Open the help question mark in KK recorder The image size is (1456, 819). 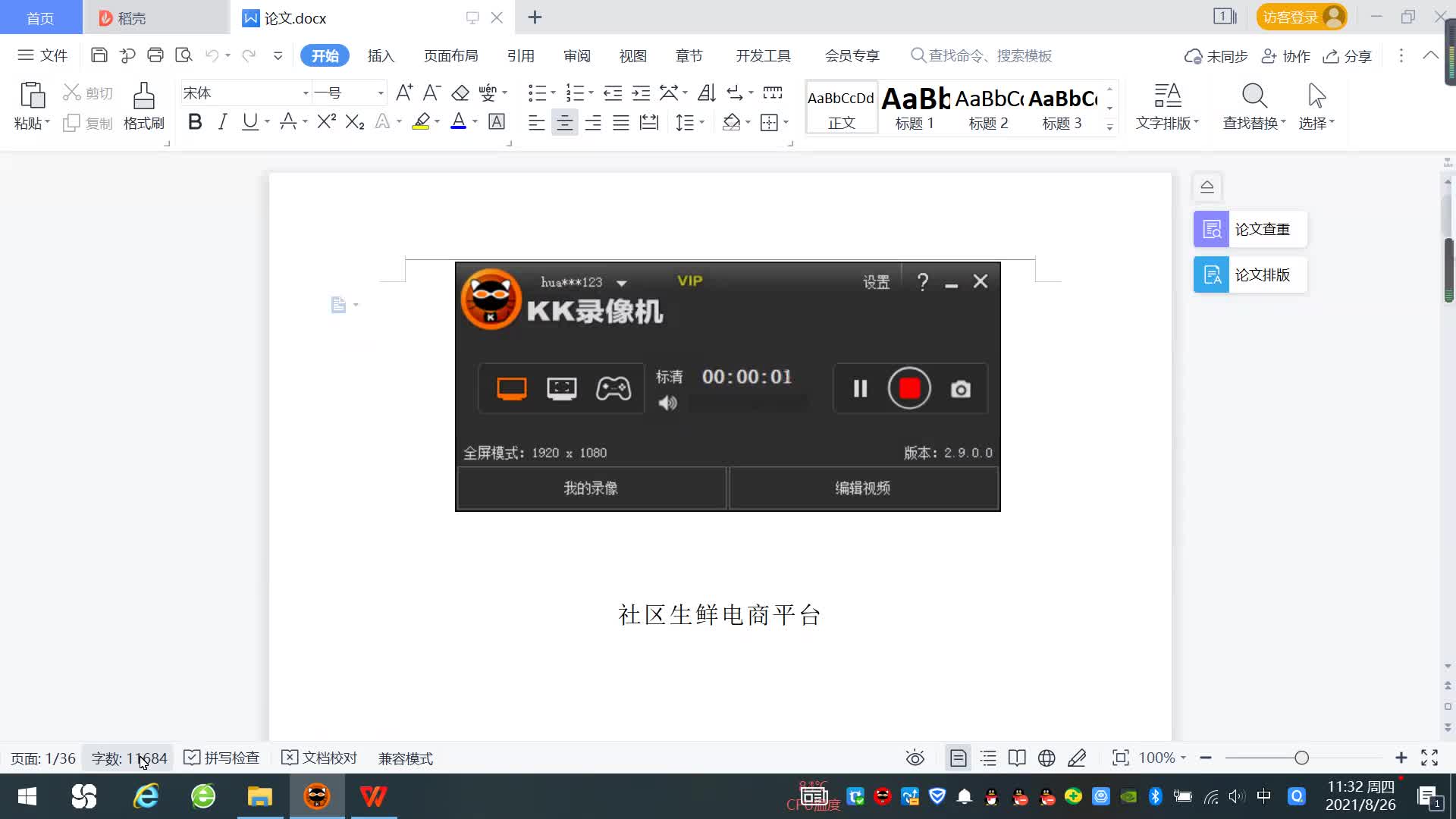[x=923, y=282]
